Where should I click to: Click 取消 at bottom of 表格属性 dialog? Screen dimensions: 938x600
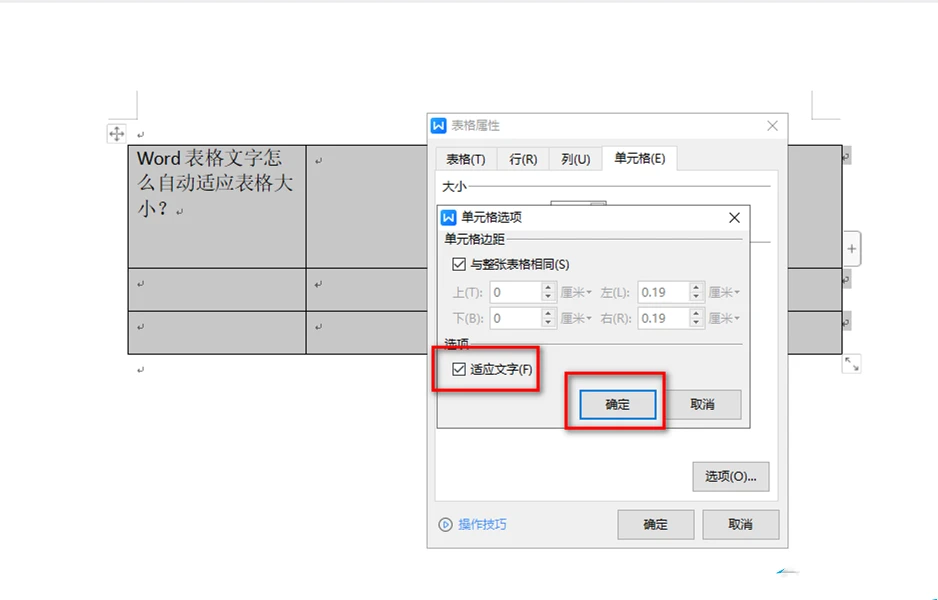point(741,525)
